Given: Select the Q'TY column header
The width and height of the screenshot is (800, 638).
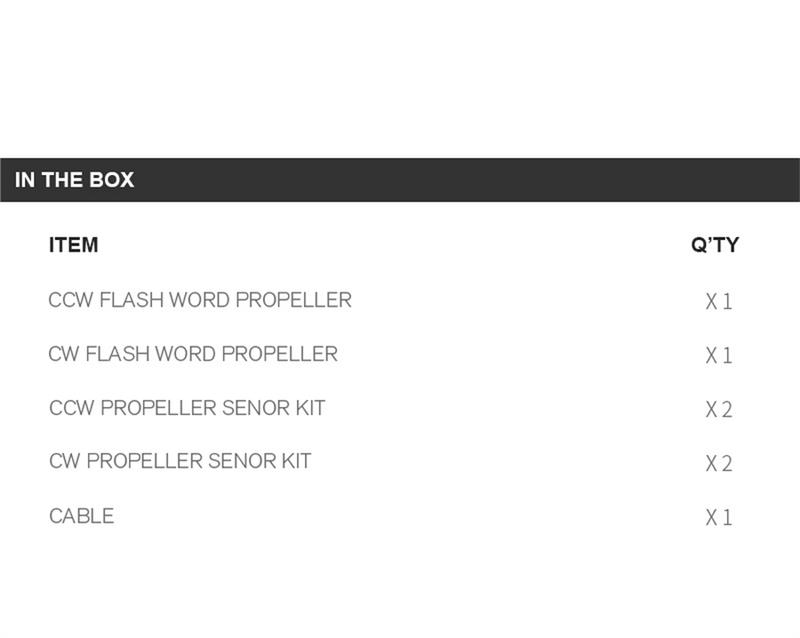Looking at the screenshot, I should 715,245.
